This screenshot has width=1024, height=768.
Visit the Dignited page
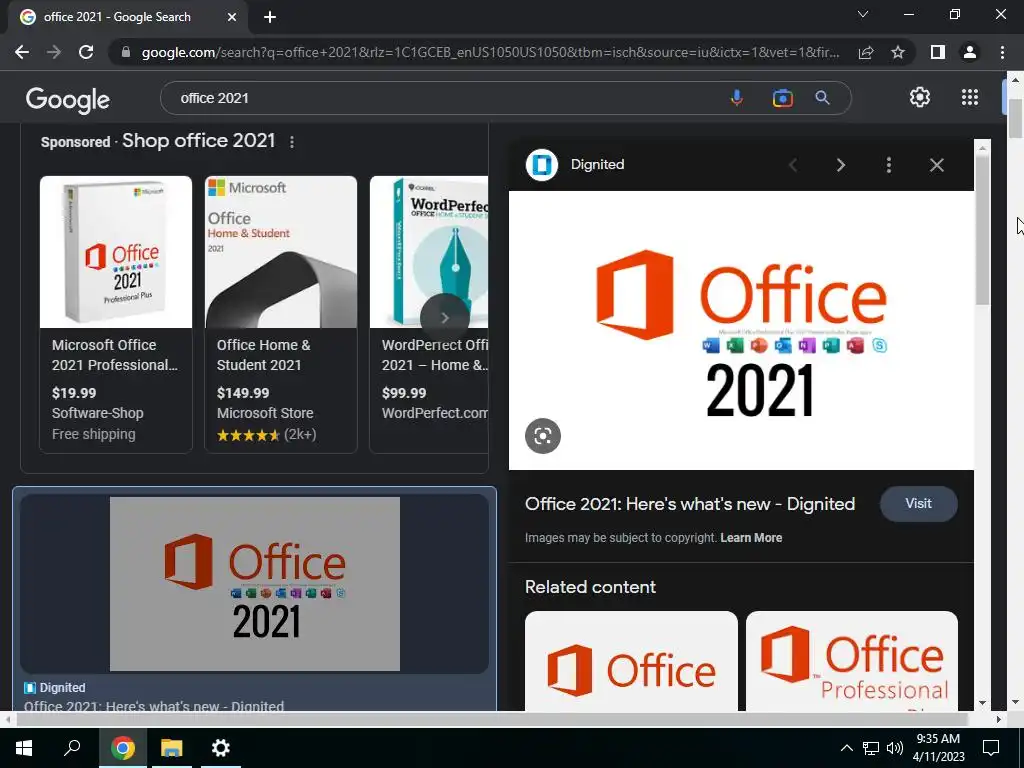coord(918,504)
